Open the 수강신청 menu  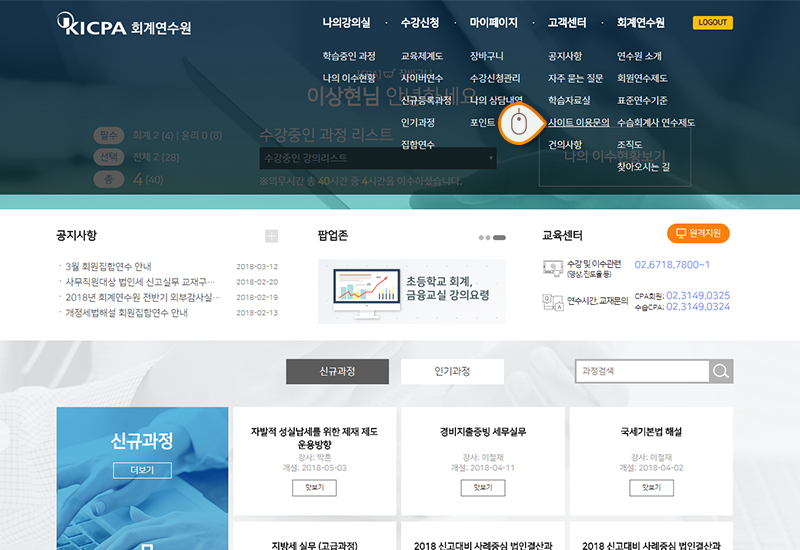pos(420,22)
